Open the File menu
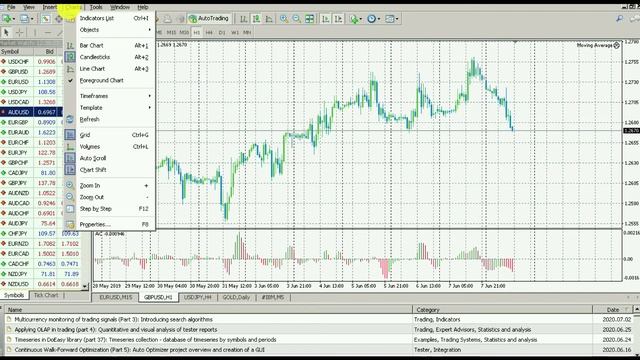This screenshot has height=360, width=640. pos(11,7)
